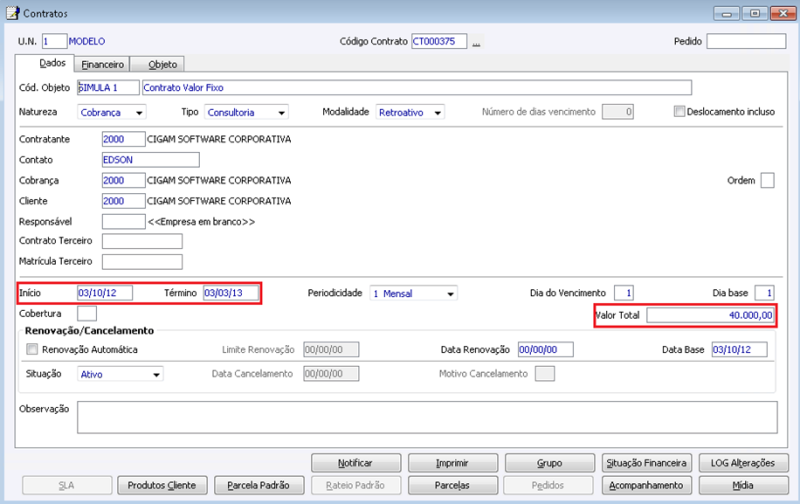Screen dimensions: 800x504
Task: Focus the Contrato Terceiro field
Action: pyautogui.click(x=142, y=241)
